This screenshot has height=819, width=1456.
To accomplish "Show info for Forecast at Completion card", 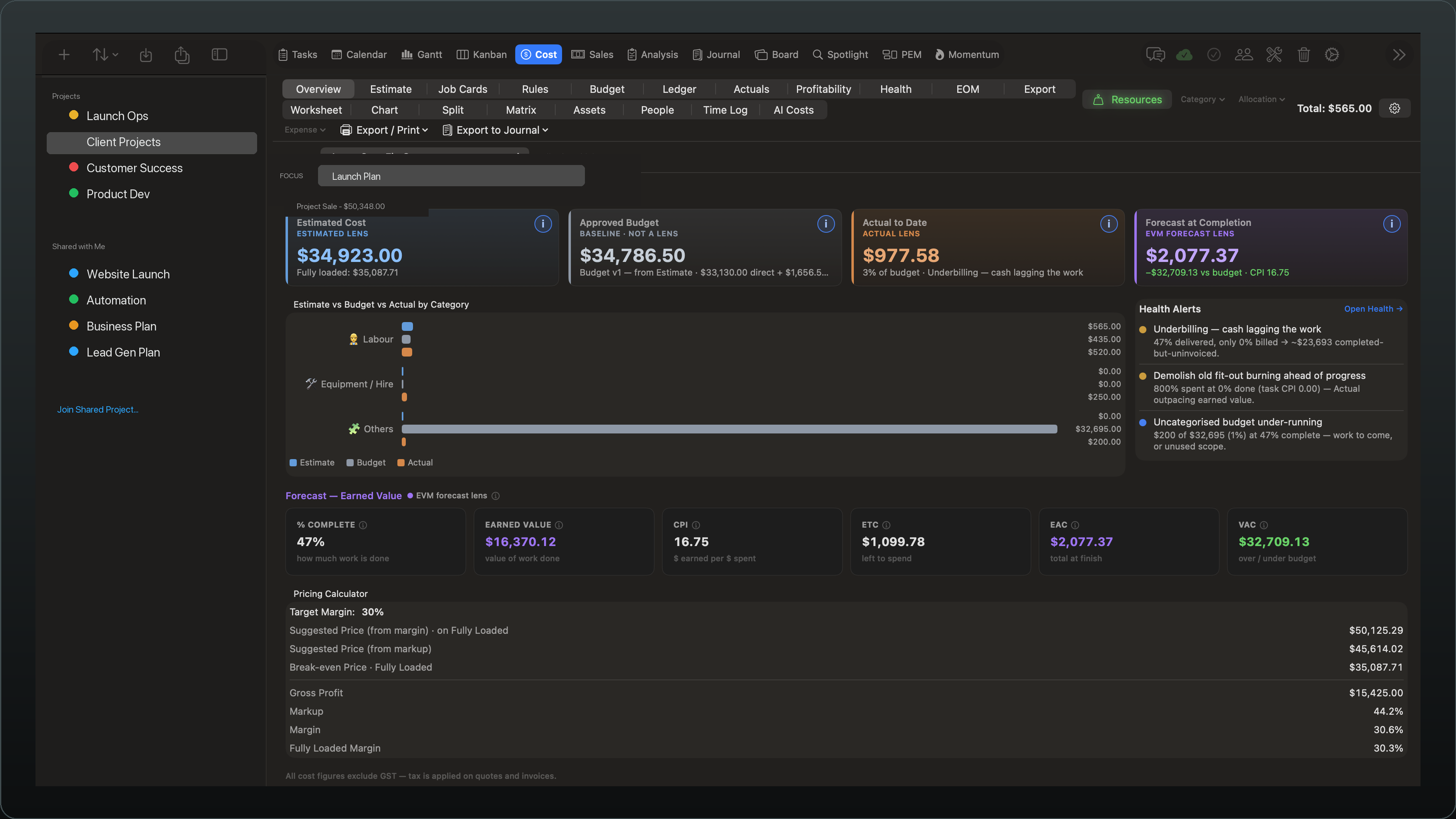I will pyautogui.click(x=1391, y=224).
